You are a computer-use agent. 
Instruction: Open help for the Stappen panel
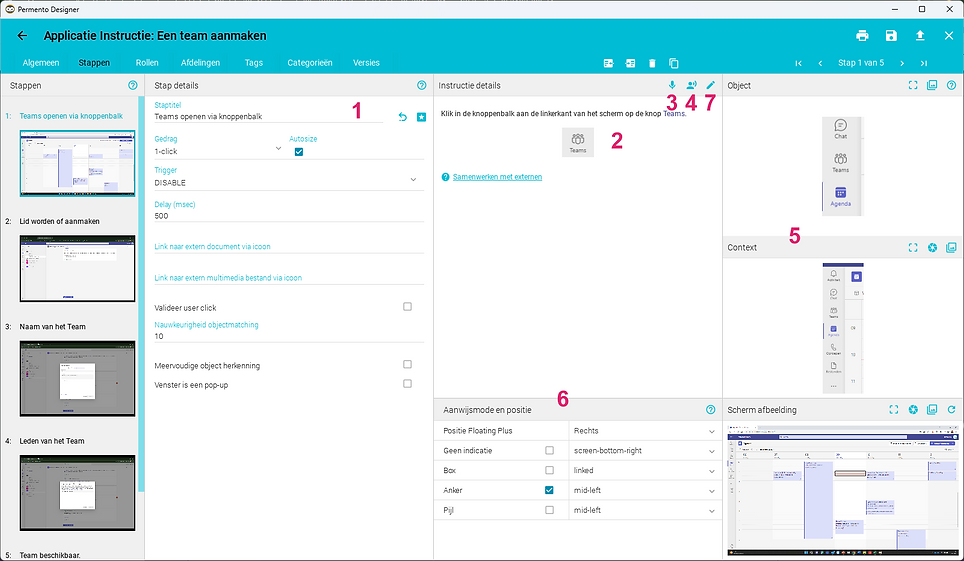tap(133, 86)
